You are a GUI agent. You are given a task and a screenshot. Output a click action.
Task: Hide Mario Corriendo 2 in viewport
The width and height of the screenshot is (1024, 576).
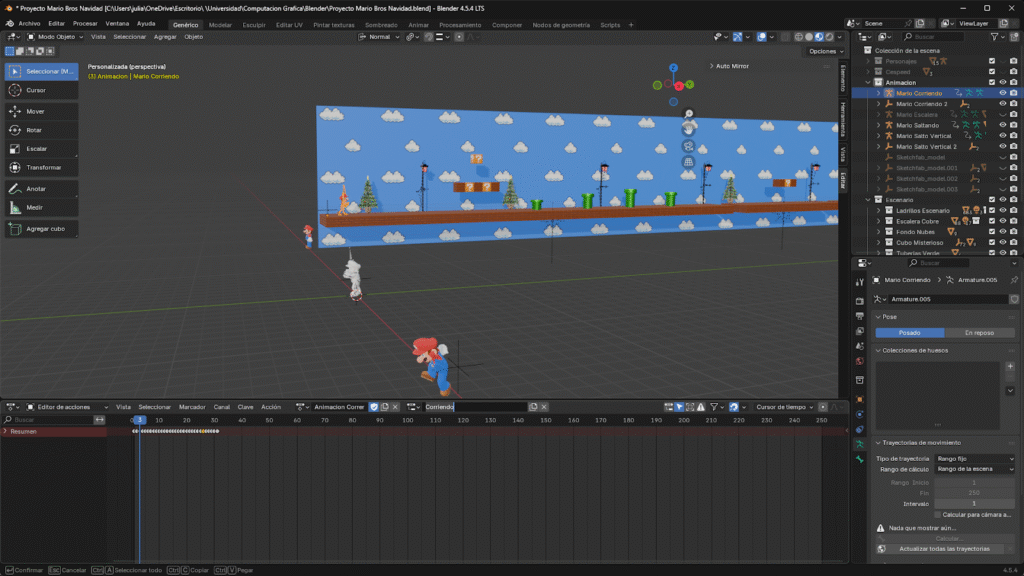(x=1002, y=104)
